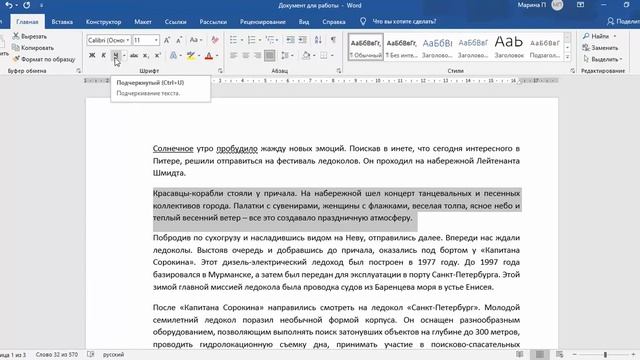Open Найти dropdown arrow
The image size is (640, 360).
[615, 36]
